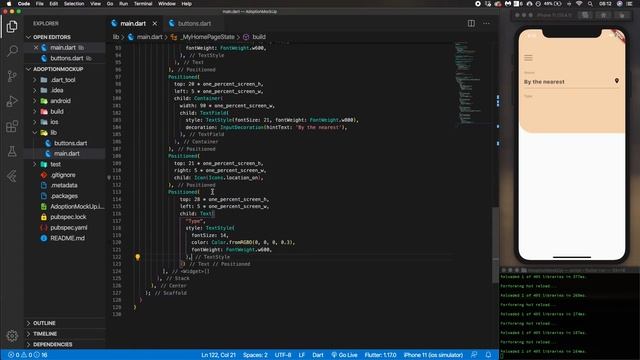Click the Wi-Fi icon in menu bar

(579, 4)
